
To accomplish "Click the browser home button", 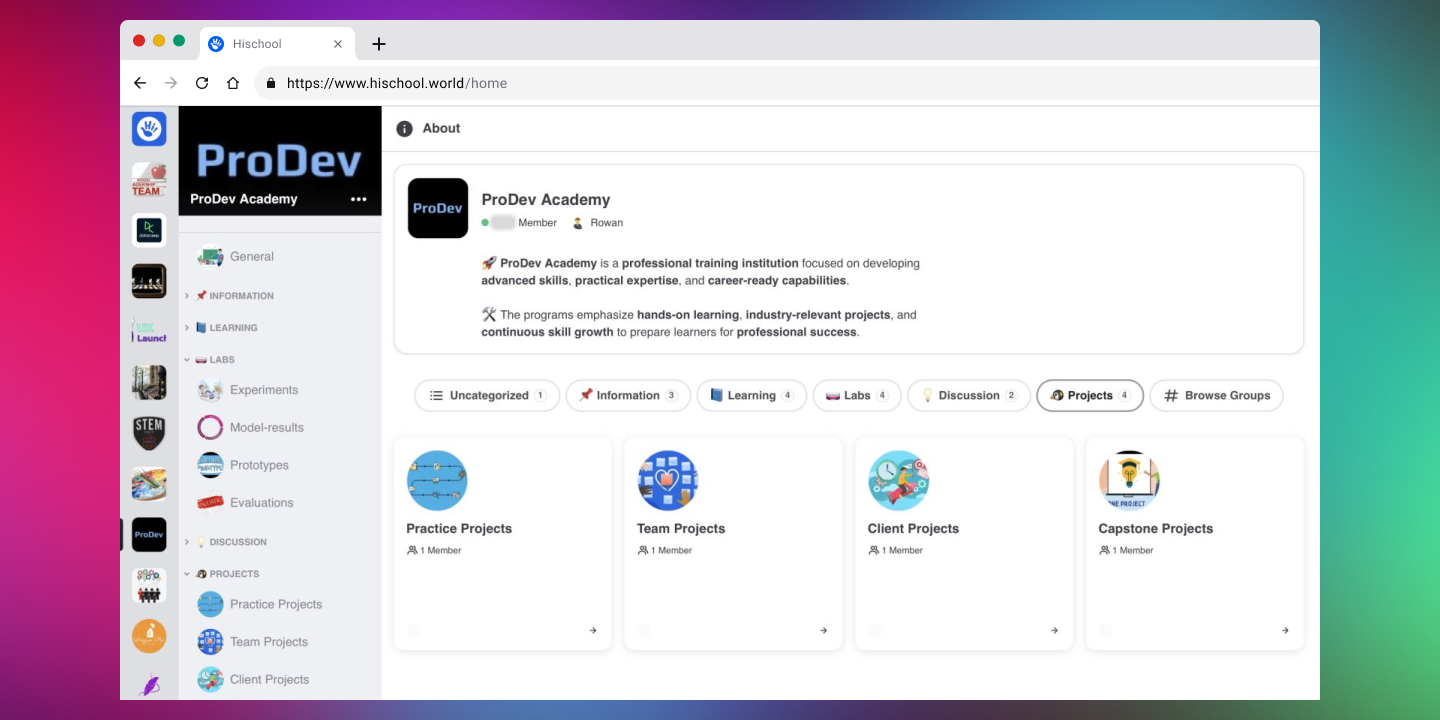I will tap(233, 83).
